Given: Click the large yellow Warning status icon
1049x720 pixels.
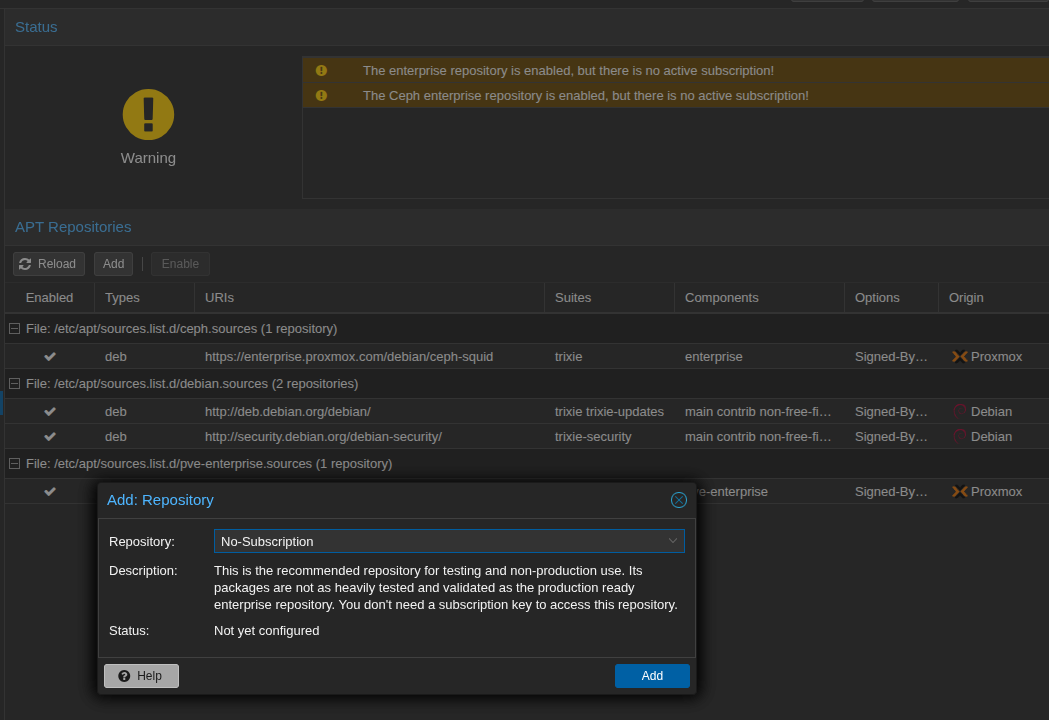Looking at the screenshot, I should (x=148, y=114).
